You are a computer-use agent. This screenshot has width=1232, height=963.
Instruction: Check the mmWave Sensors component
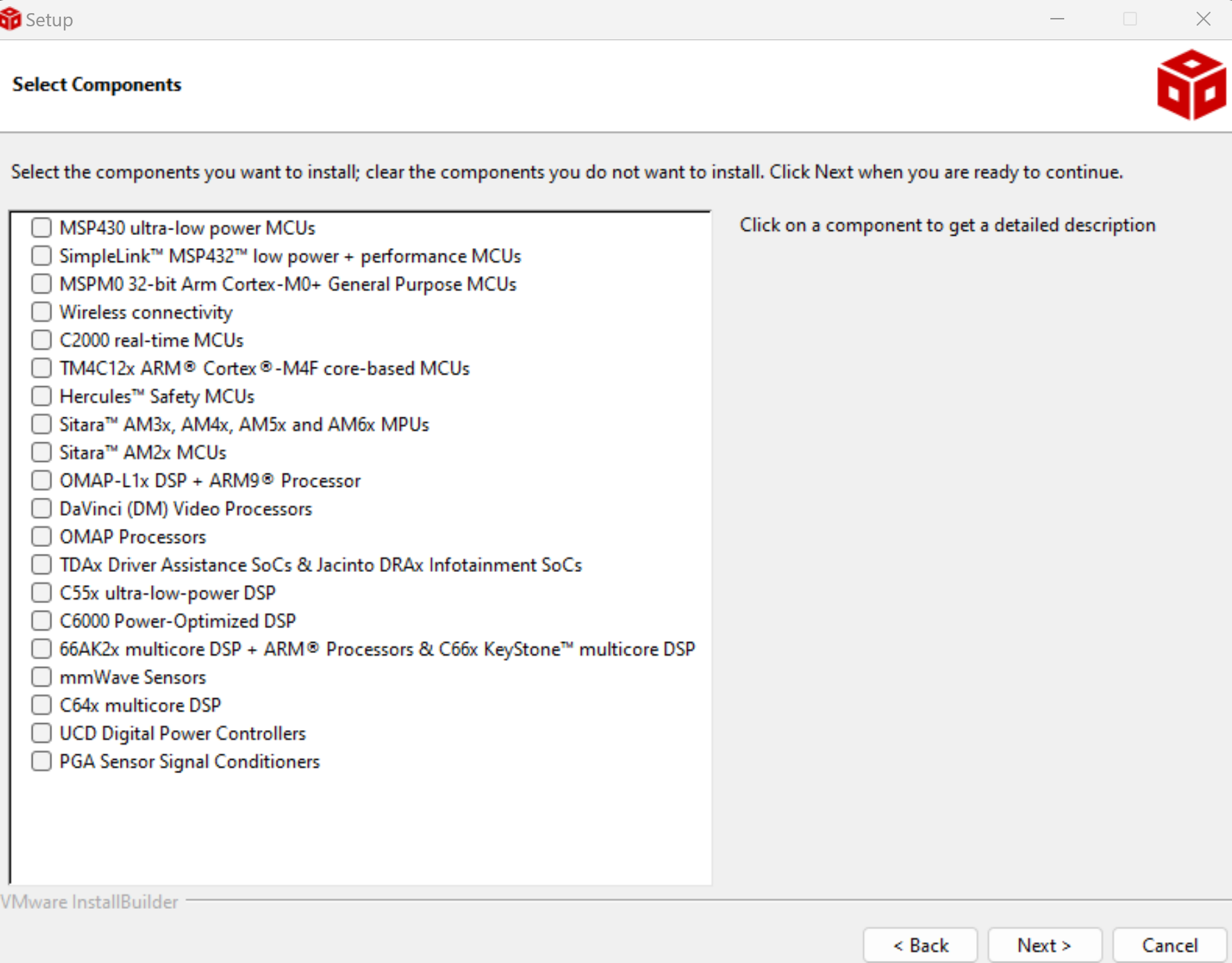(42, 677)
